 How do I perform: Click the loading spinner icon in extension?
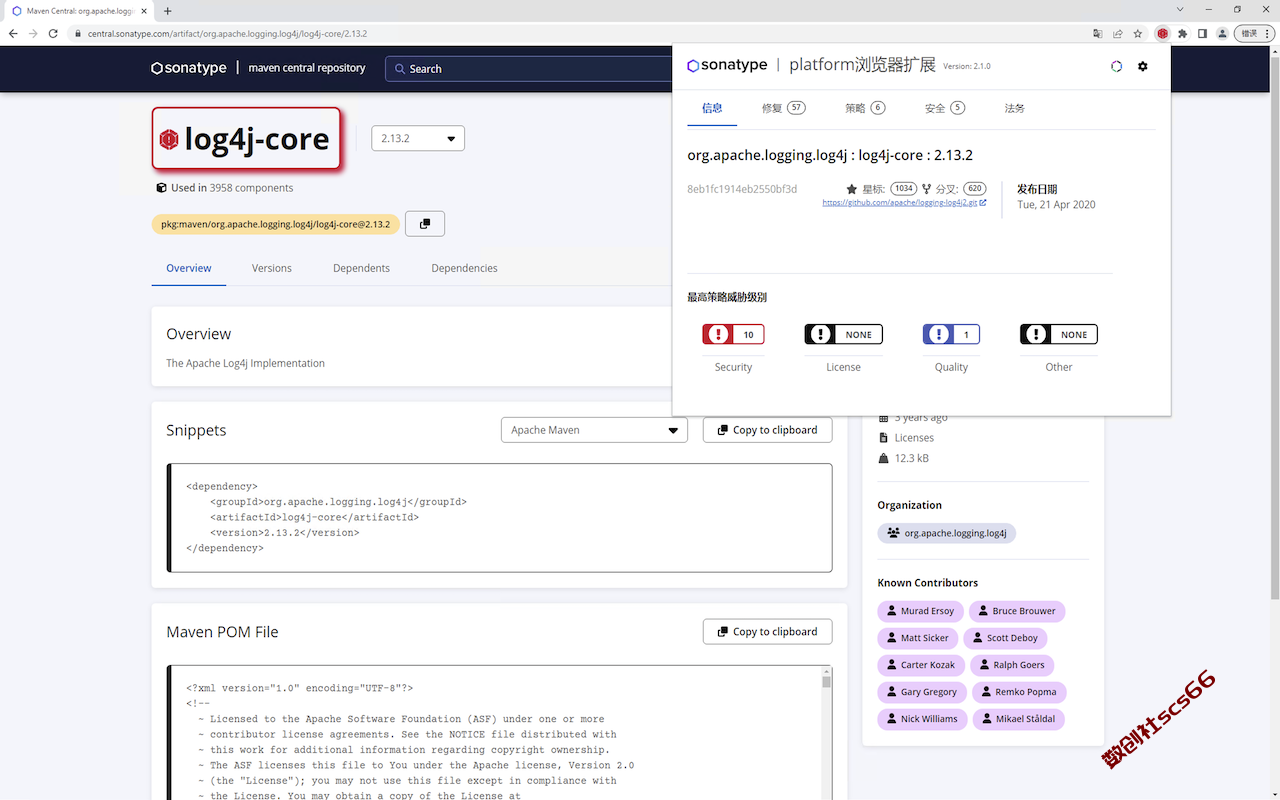tap(1117, 66)
